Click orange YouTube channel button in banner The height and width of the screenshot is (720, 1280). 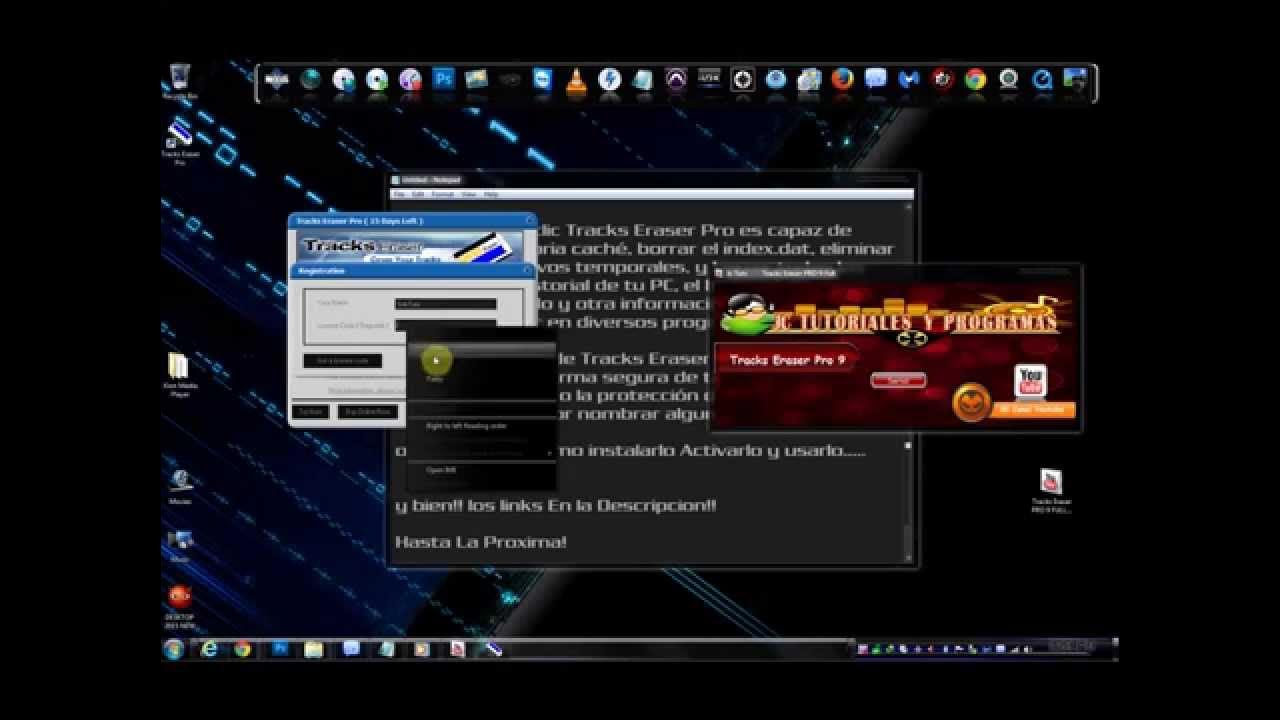coord(1032,409)
